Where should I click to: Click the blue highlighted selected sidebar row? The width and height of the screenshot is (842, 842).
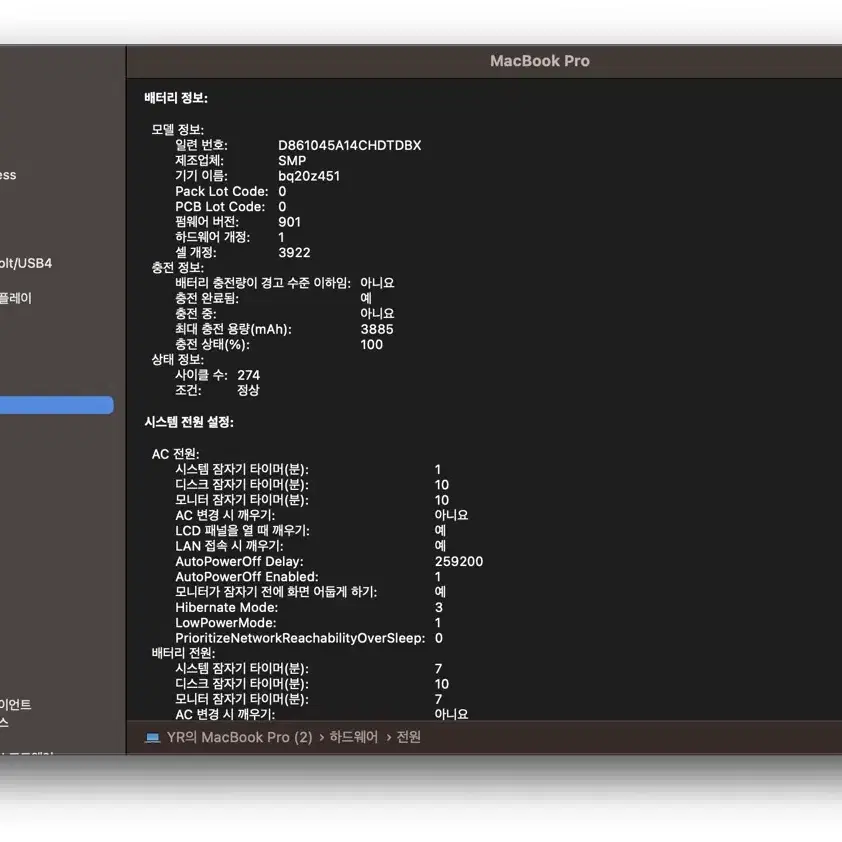[x=56, y=405]
